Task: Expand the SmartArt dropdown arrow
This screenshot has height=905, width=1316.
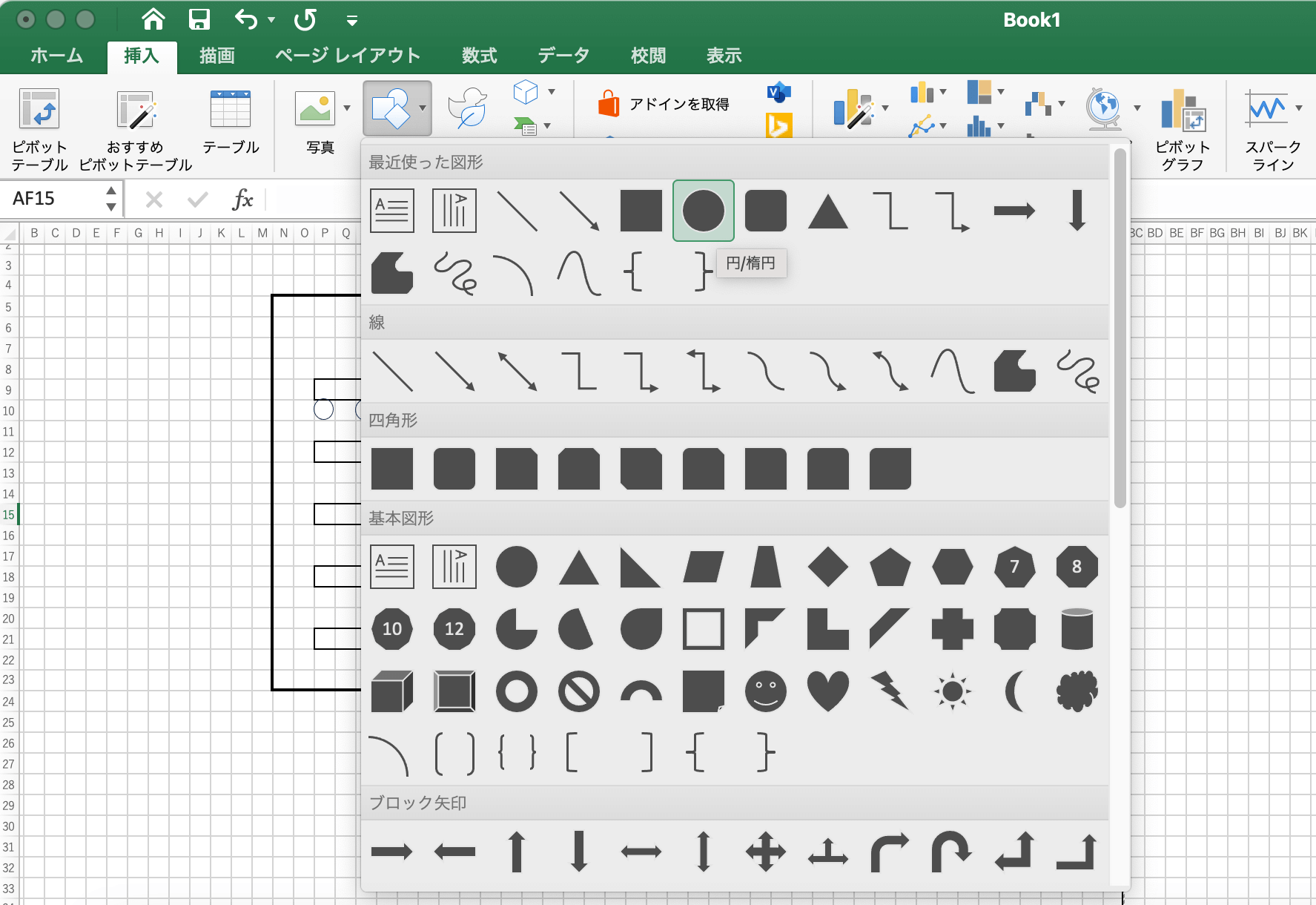Action: (x=548, y=125)
